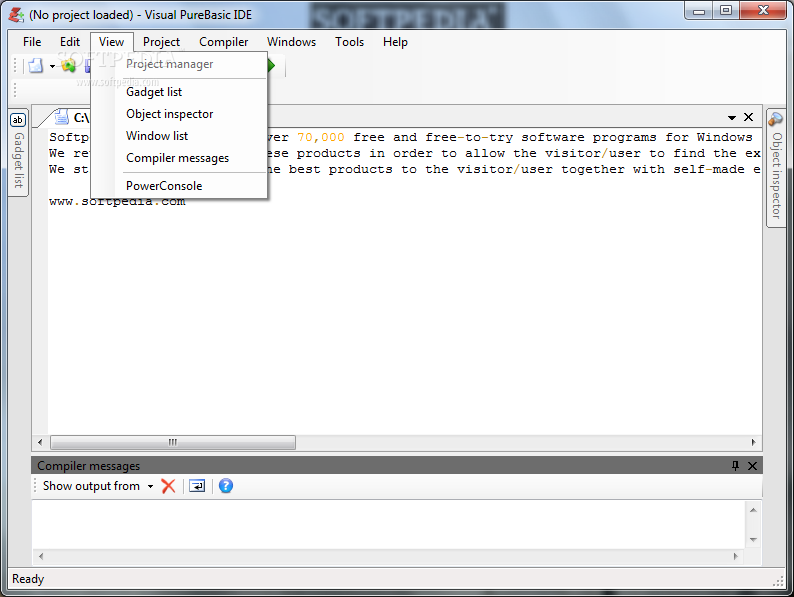Click the New file toolbar icon

[36, 66]
